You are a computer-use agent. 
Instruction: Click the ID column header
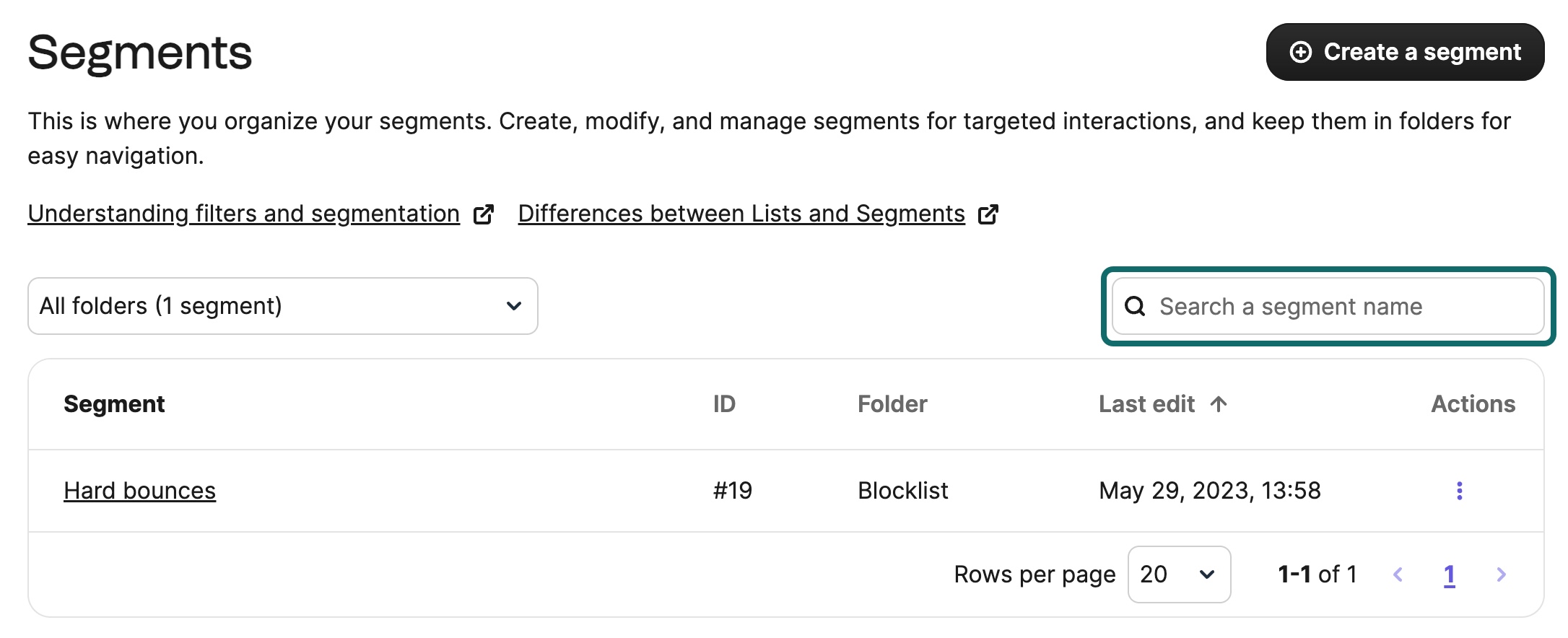coord(723,404)
